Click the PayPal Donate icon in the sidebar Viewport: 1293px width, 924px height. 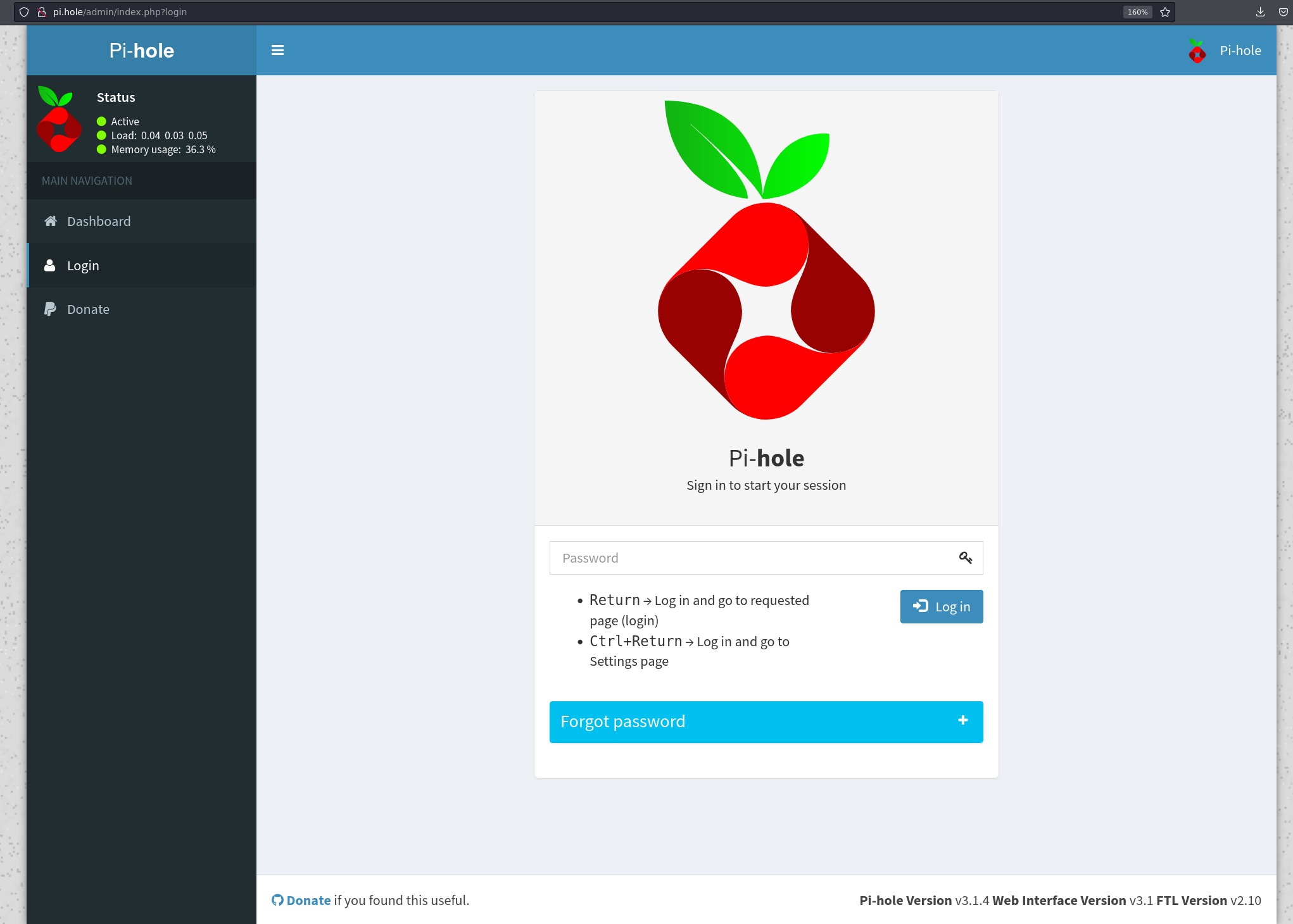pos(49,309)
